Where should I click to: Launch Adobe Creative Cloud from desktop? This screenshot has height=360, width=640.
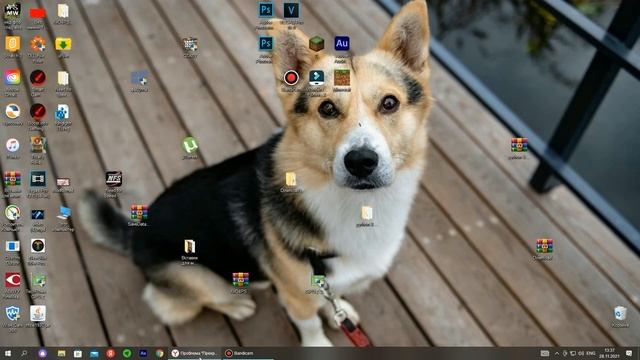click(13, 77)
